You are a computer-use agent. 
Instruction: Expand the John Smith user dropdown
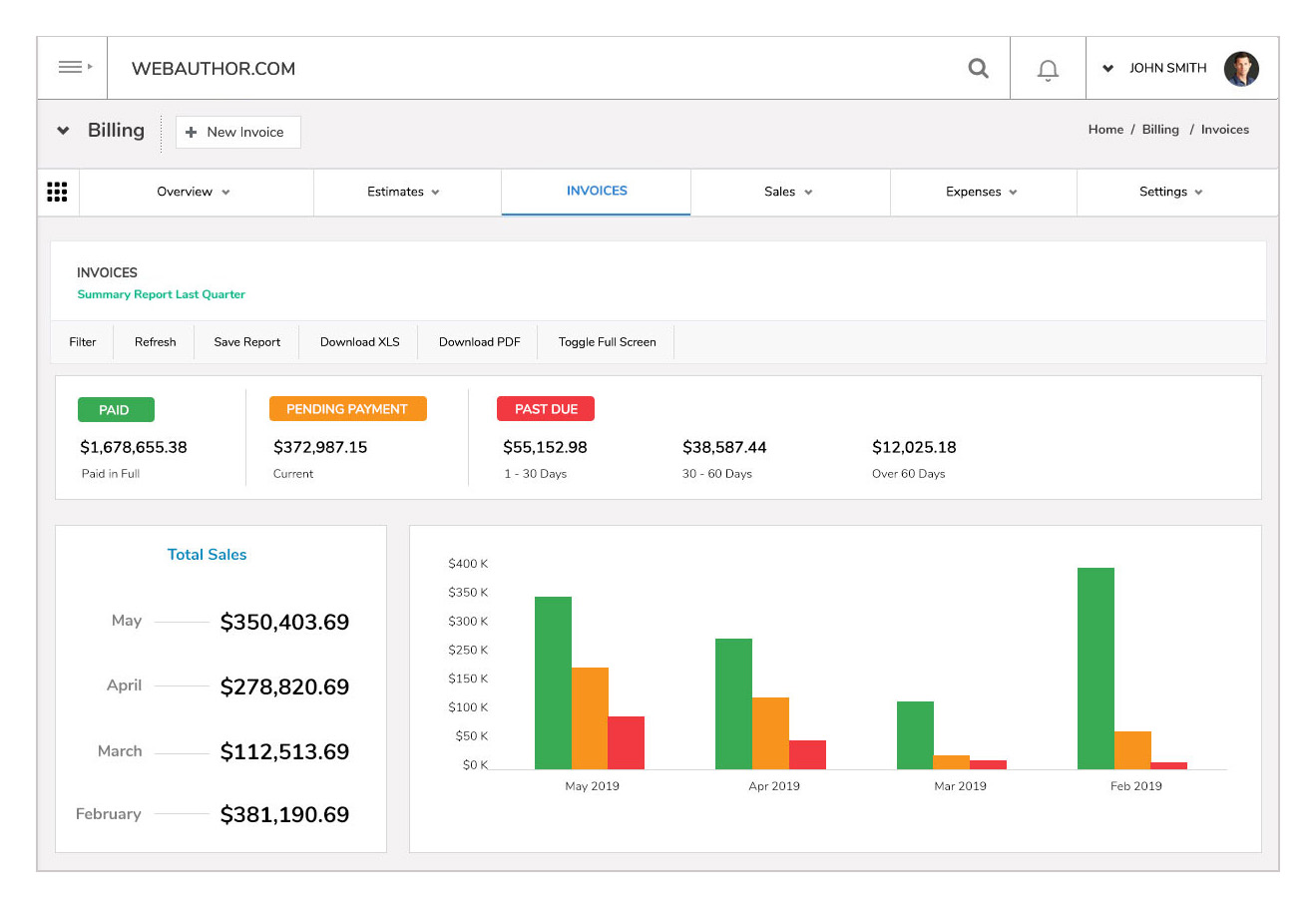[1107, 69]
